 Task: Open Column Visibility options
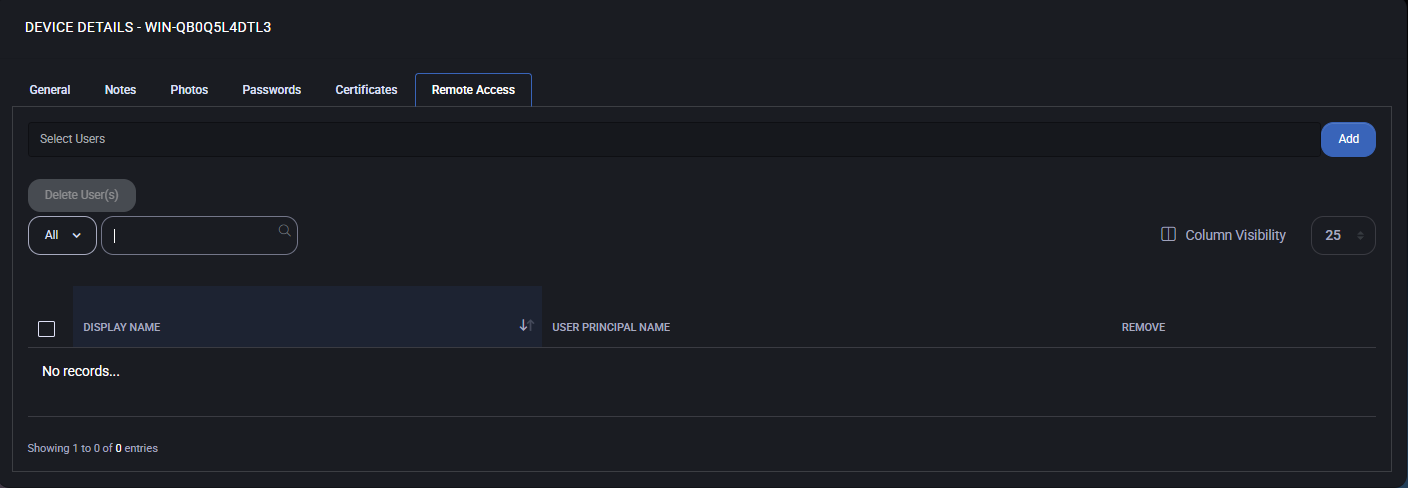click(1223, 235)
